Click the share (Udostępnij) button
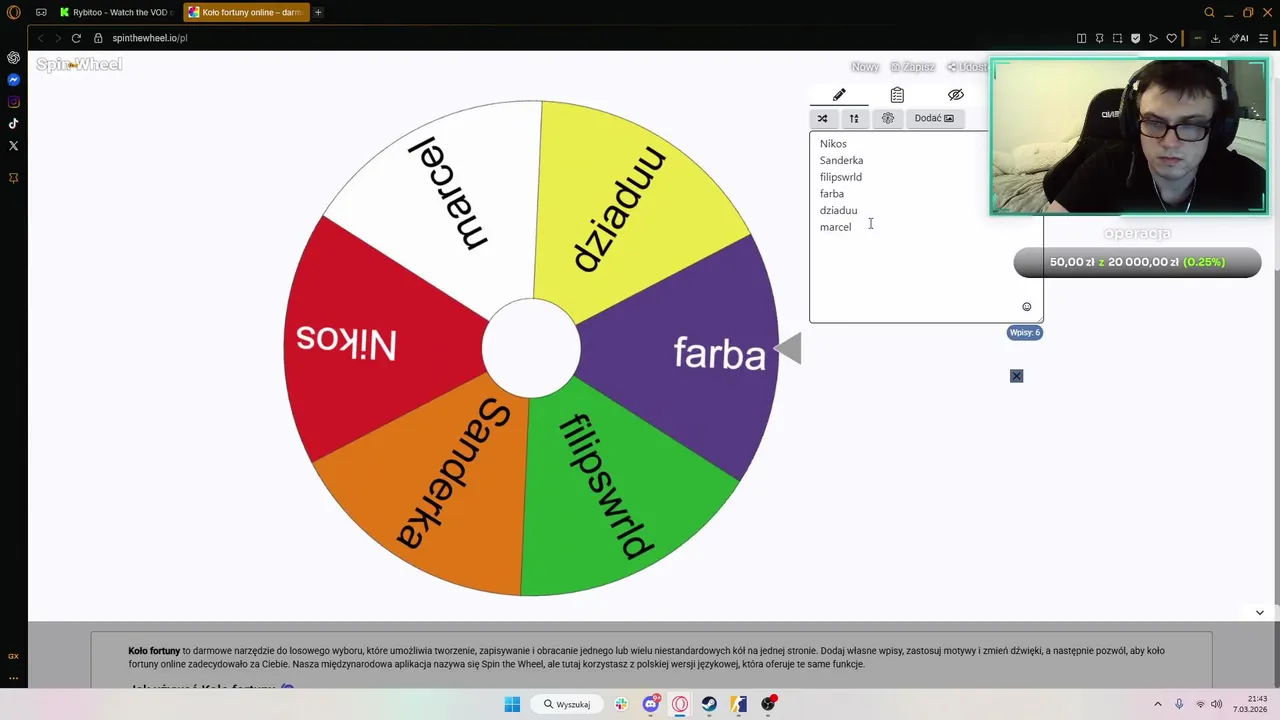Viewport: 1280px width, 720px height. tap(967, 67)
